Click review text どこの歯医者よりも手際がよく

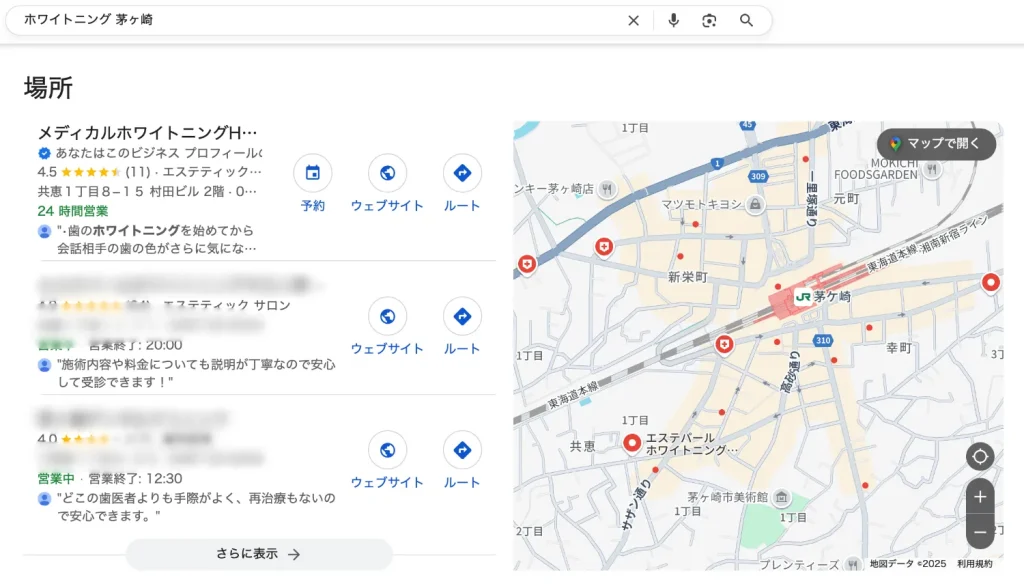click(196, 507)
